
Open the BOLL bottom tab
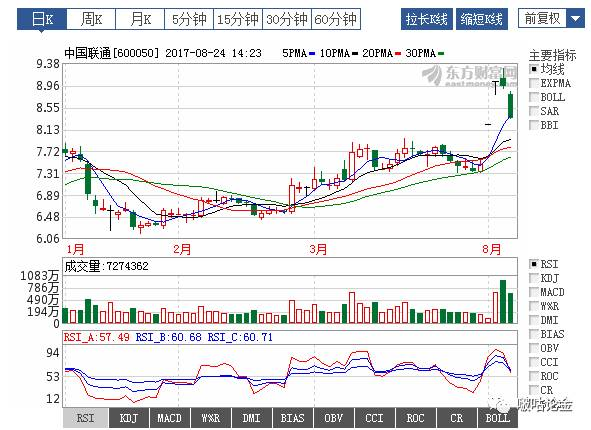(x=498, y=418)
